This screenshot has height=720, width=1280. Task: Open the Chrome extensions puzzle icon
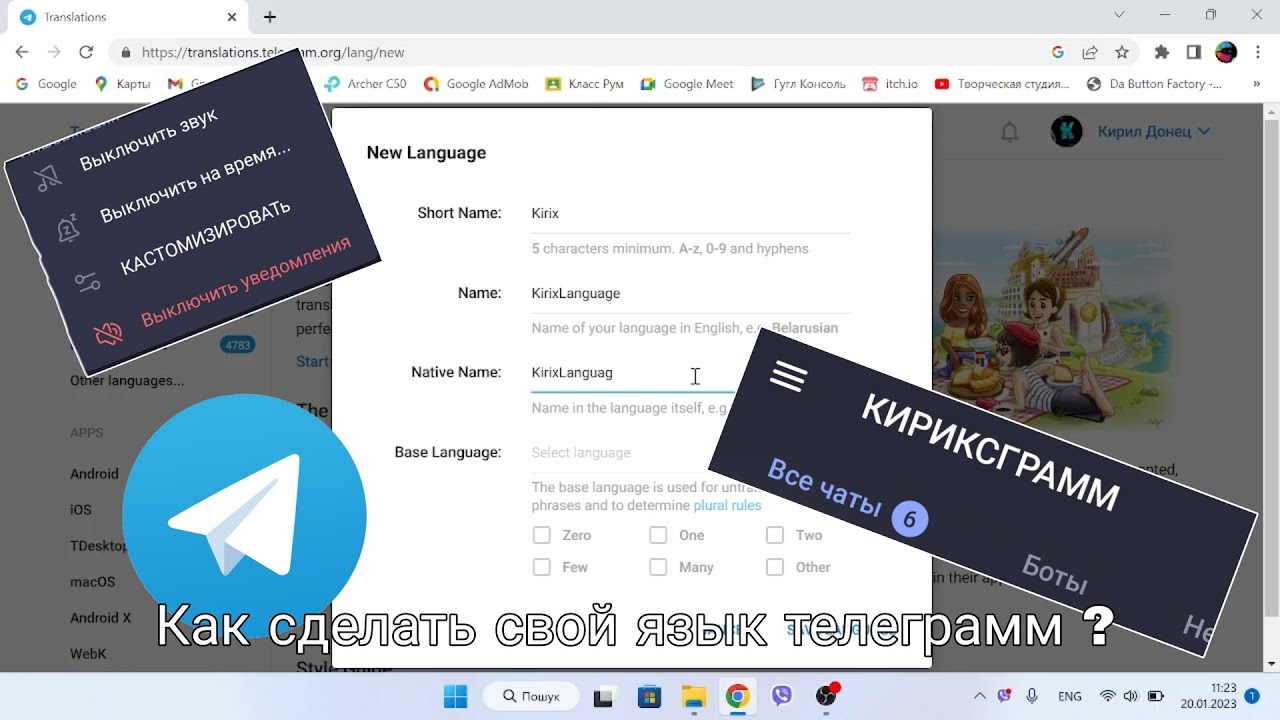(x=1162, y=52)
